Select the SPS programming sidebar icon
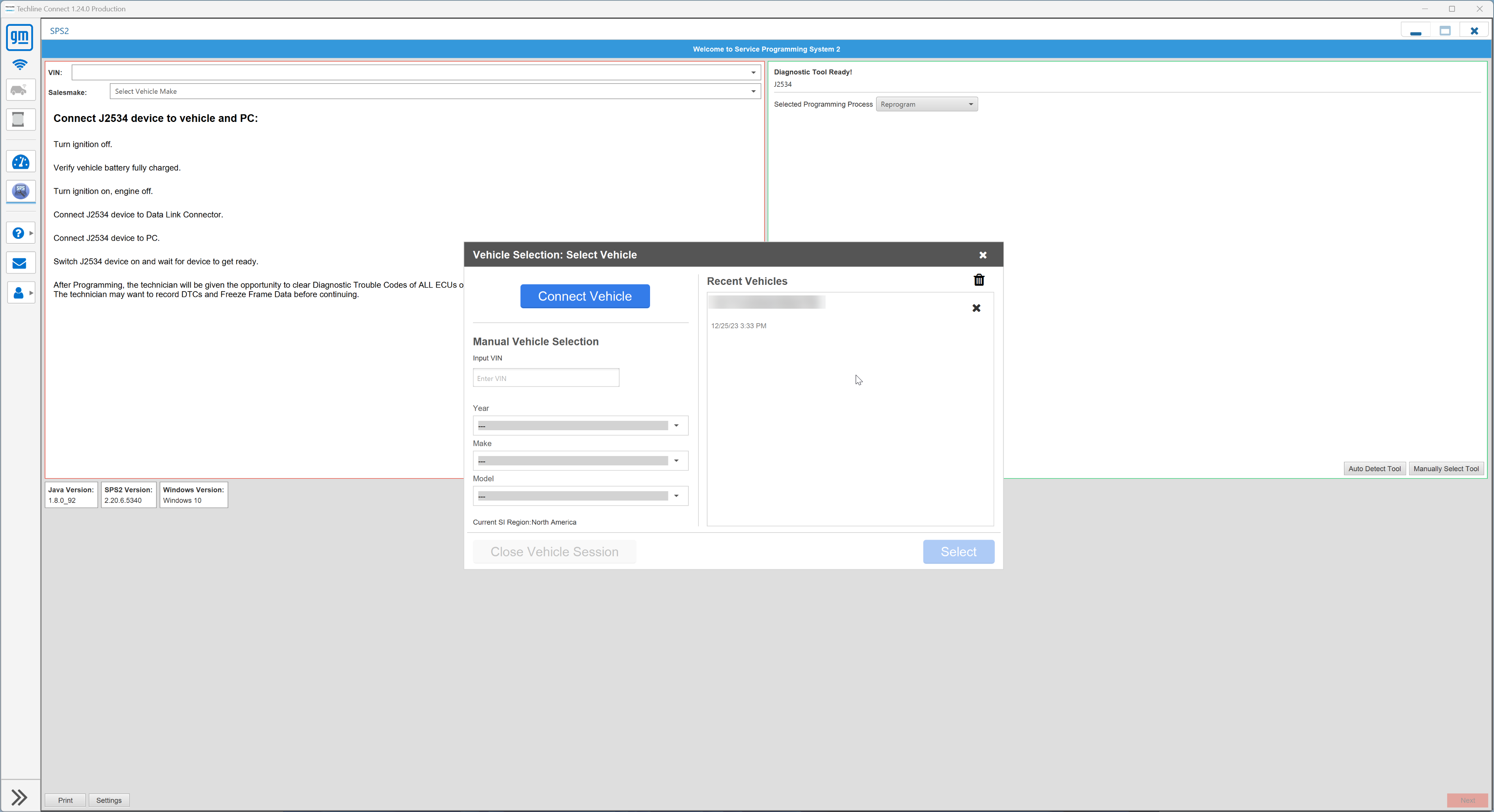The width and height of the screenshot is (1494, 812). coord(20,191)
